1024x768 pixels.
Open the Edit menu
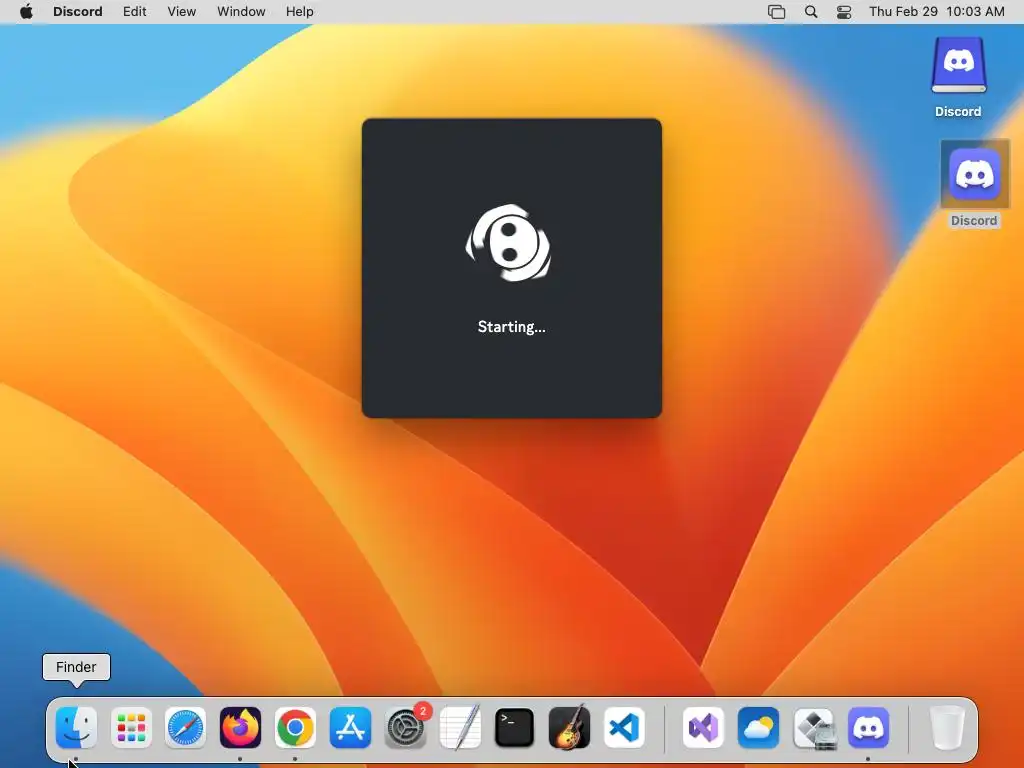click(x=135, y=12)
